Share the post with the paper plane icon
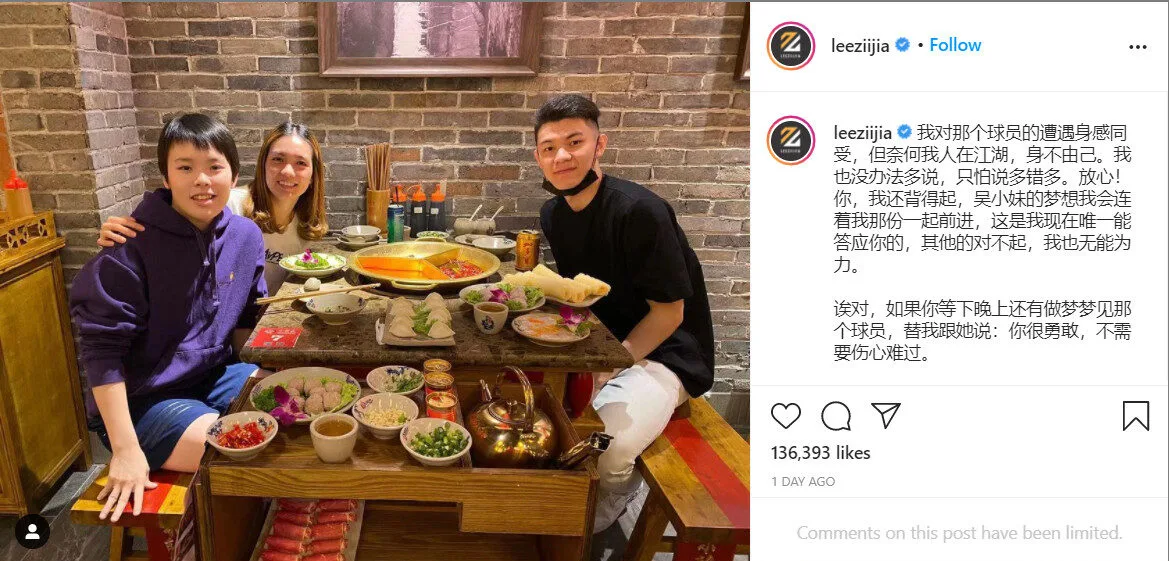The height and width of the screenshot is (561, 1169). pyautogui.click(x=886, y=415)
